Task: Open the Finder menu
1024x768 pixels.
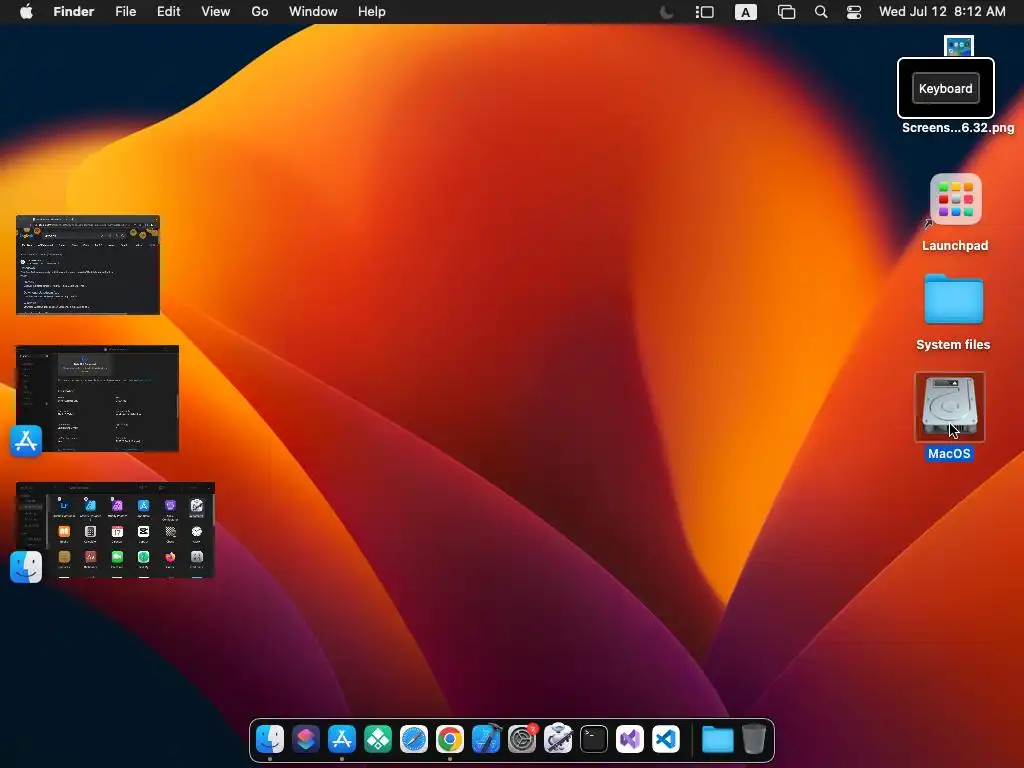Action: click(74, 12)
